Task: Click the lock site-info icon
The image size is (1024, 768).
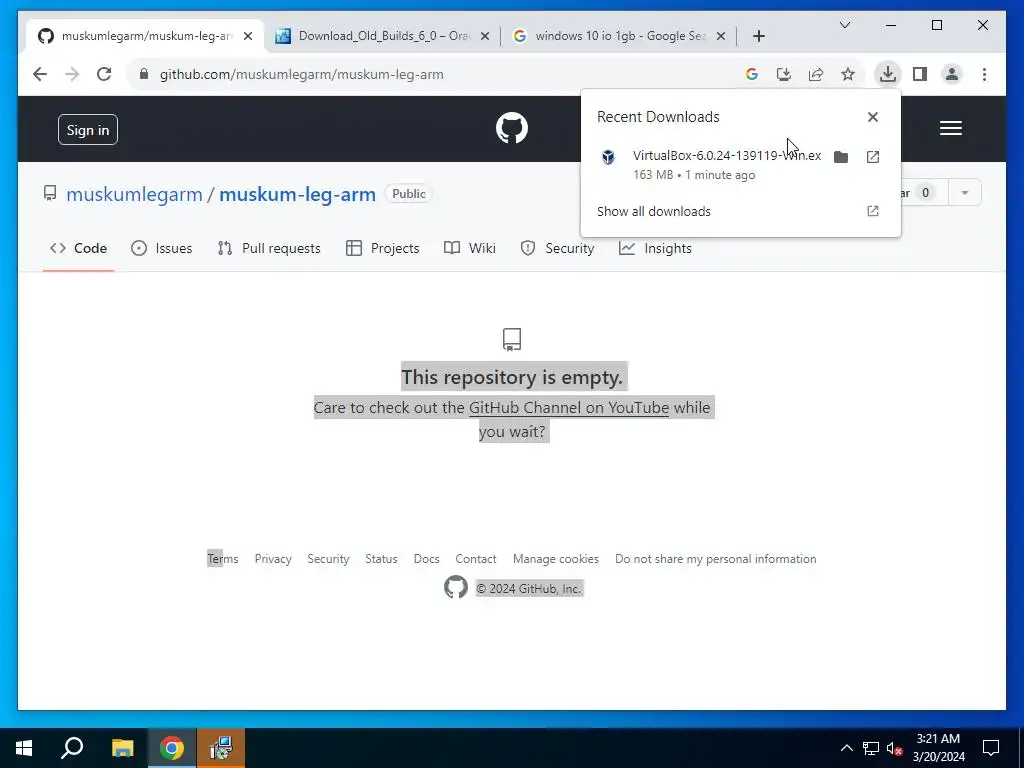Action: click(x=144, y=74)
